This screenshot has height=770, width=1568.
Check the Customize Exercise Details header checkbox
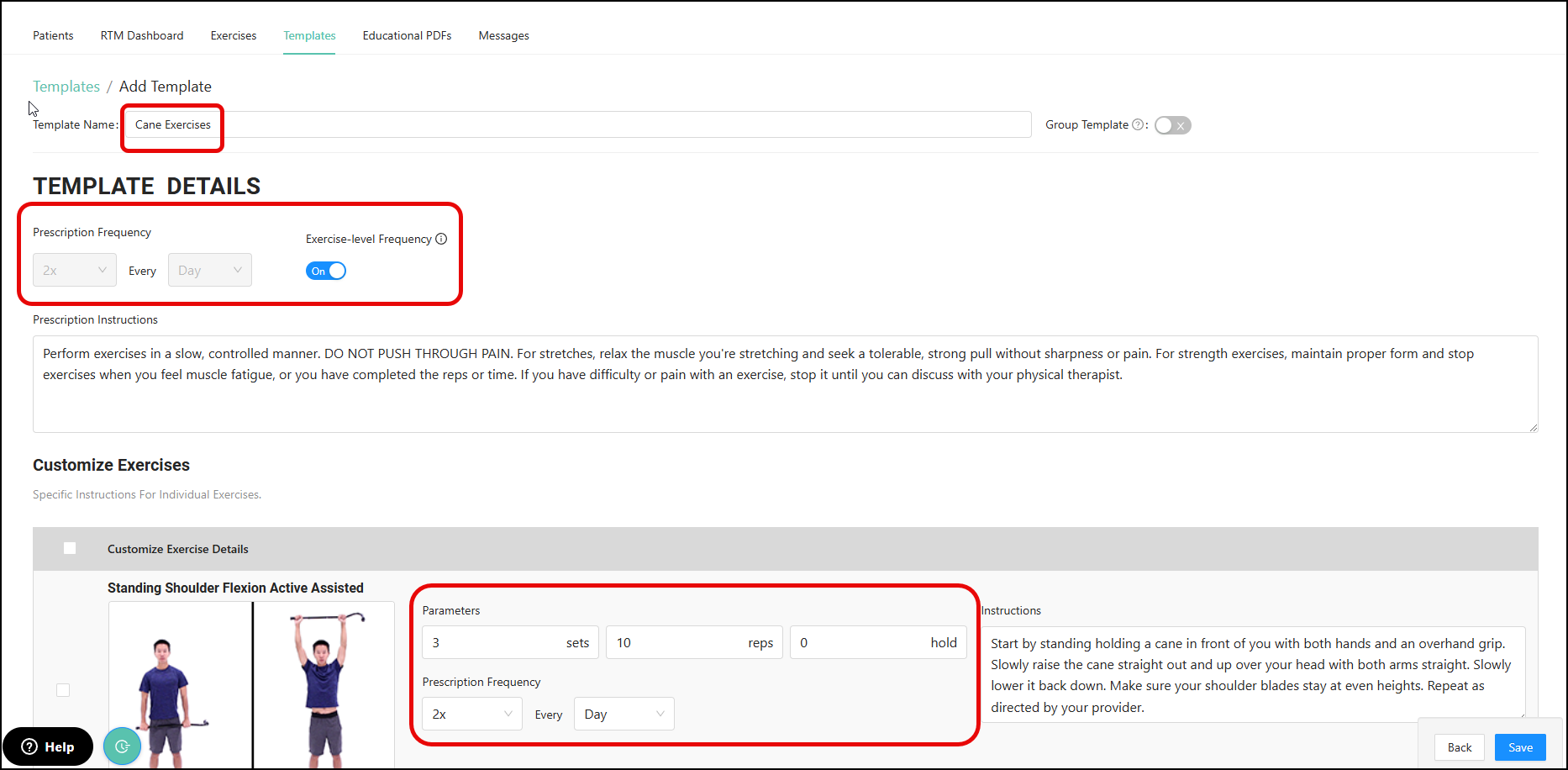[70, 549]
